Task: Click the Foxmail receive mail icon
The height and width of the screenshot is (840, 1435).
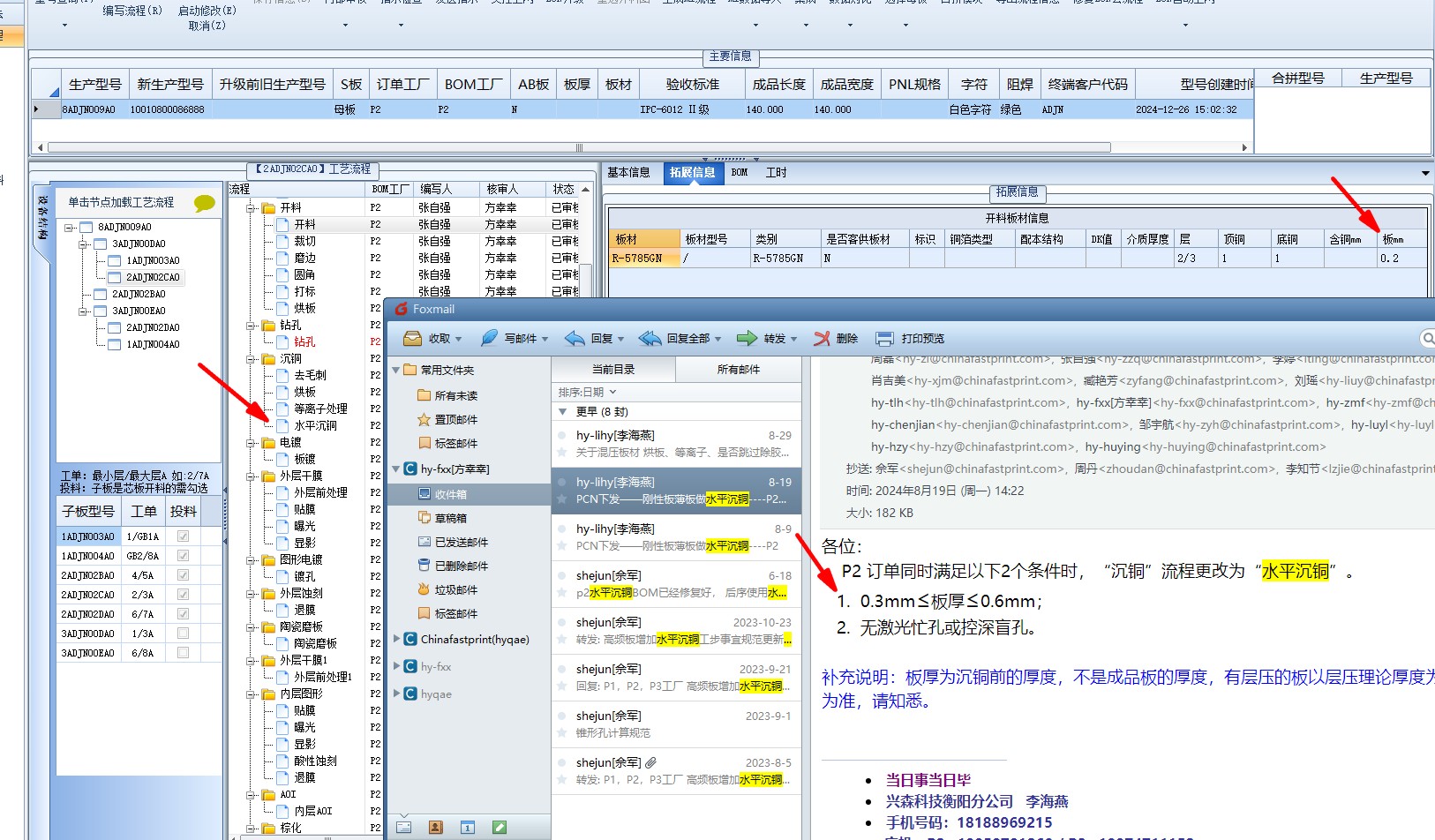Action: [x=412, y=338]
